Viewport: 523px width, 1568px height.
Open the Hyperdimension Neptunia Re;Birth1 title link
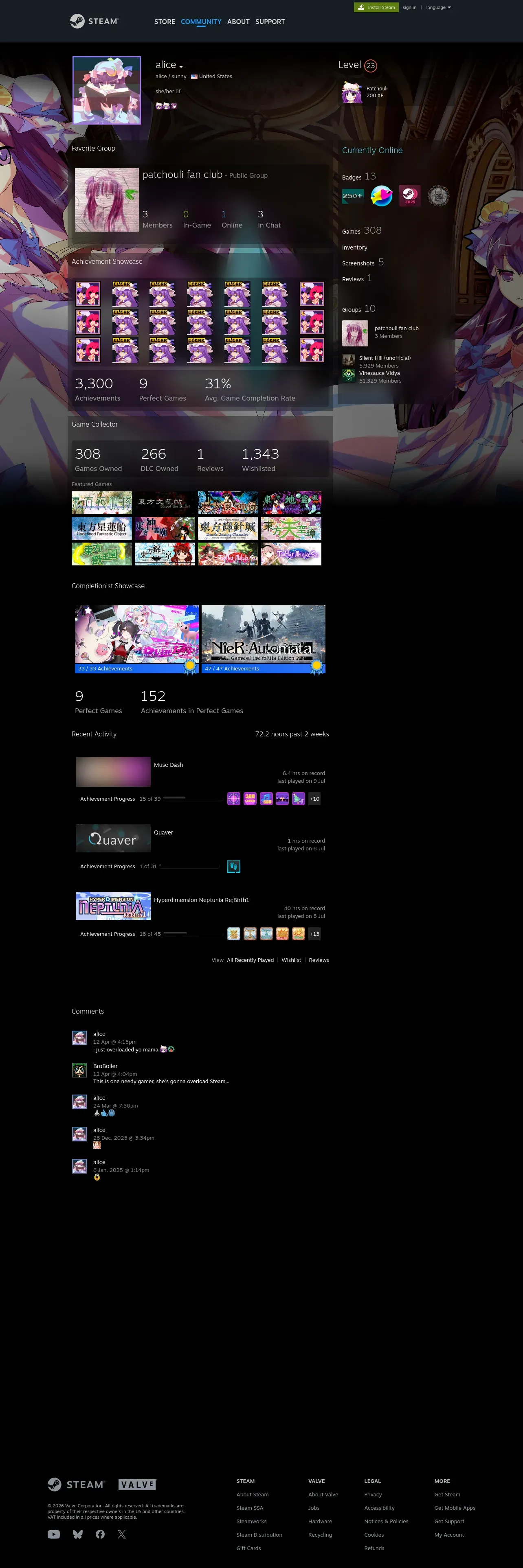pyautogui.click(x=202, y=900)
